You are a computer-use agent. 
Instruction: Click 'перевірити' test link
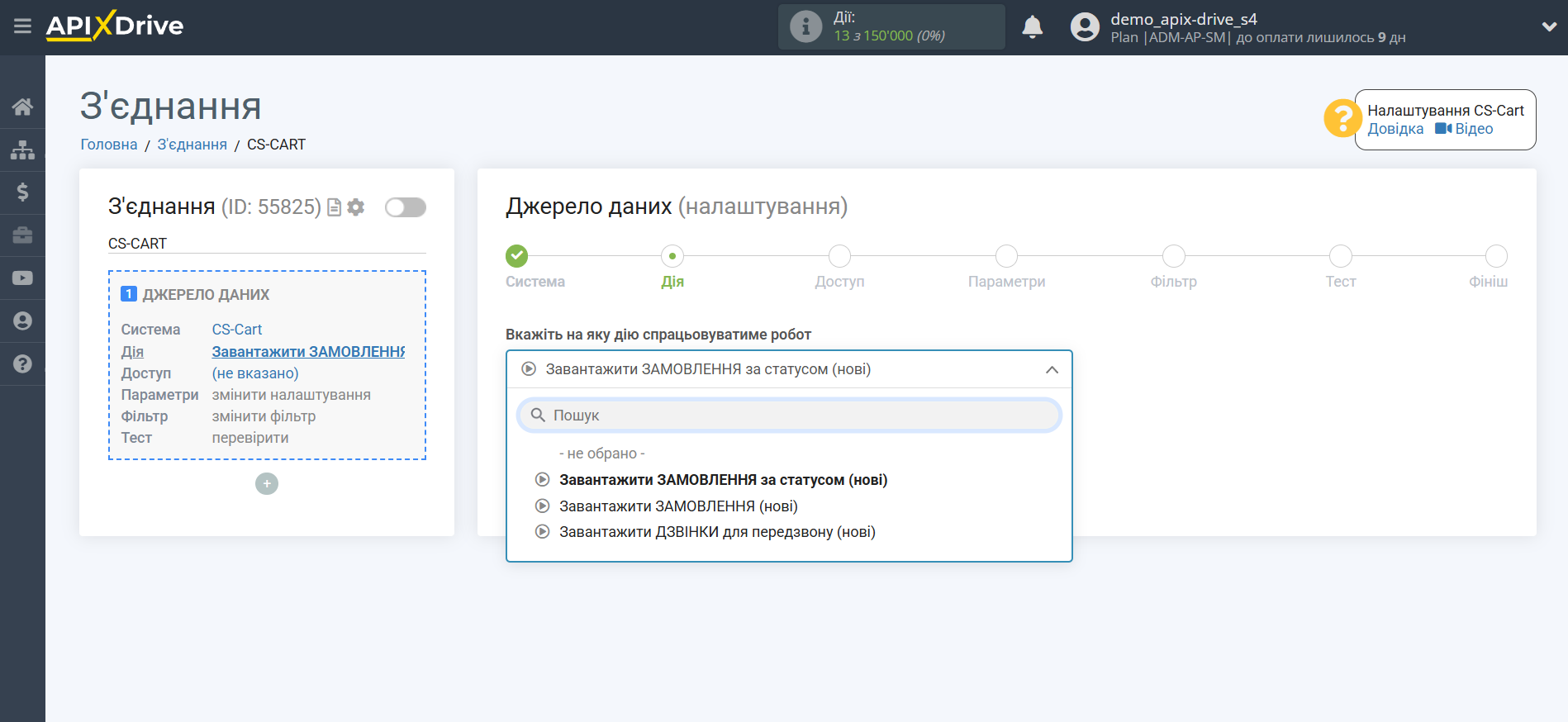click(x=250, y=438)
